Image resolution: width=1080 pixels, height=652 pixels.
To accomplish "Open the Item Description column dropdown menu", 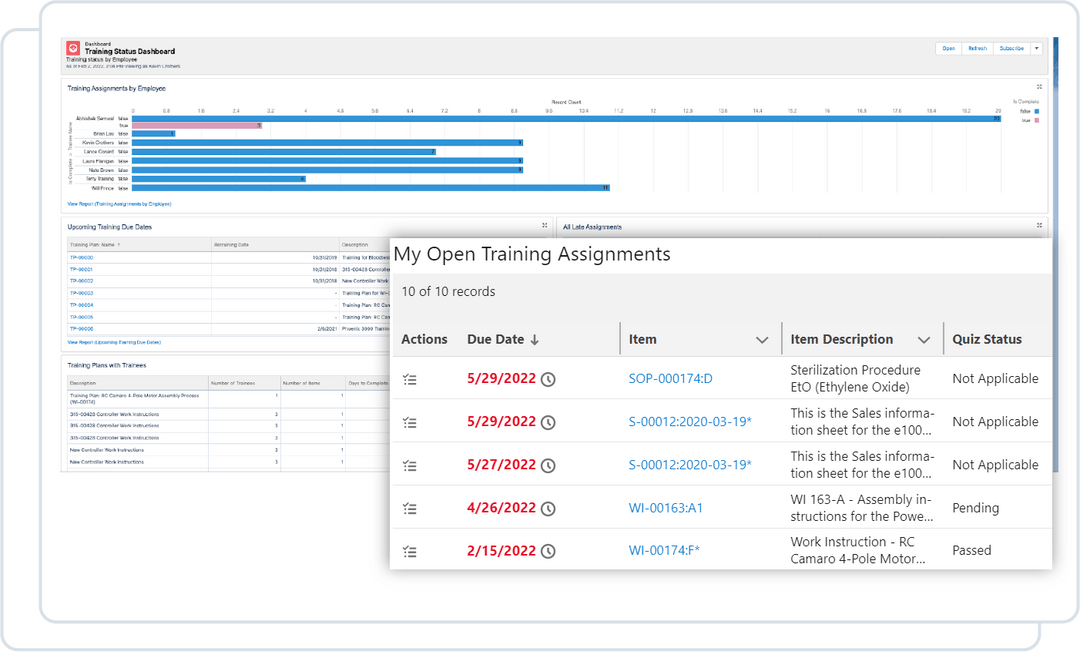I will tap(925, 339).
